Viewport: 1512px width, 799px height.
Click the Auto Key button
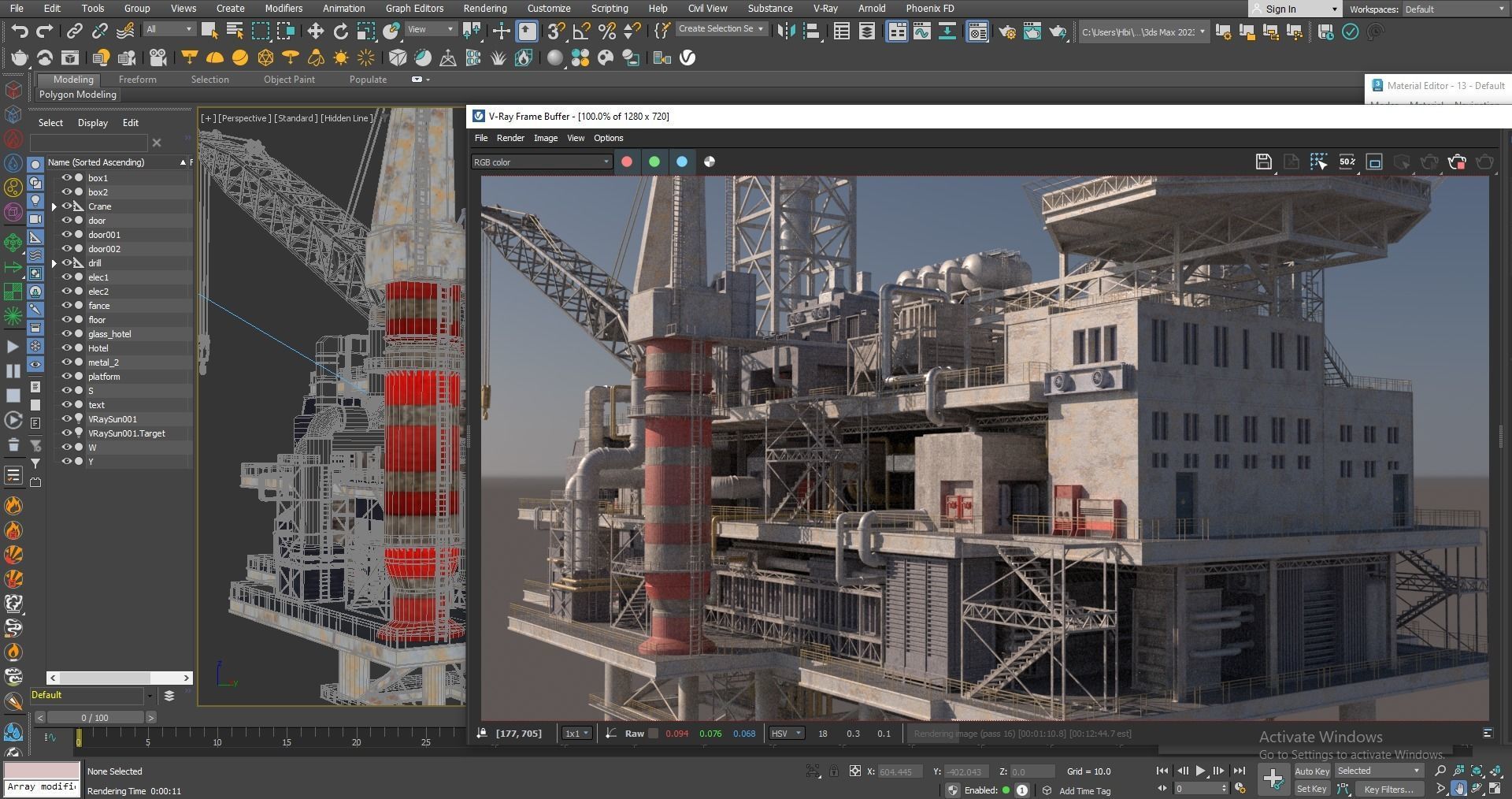[x=1311, y=771]
